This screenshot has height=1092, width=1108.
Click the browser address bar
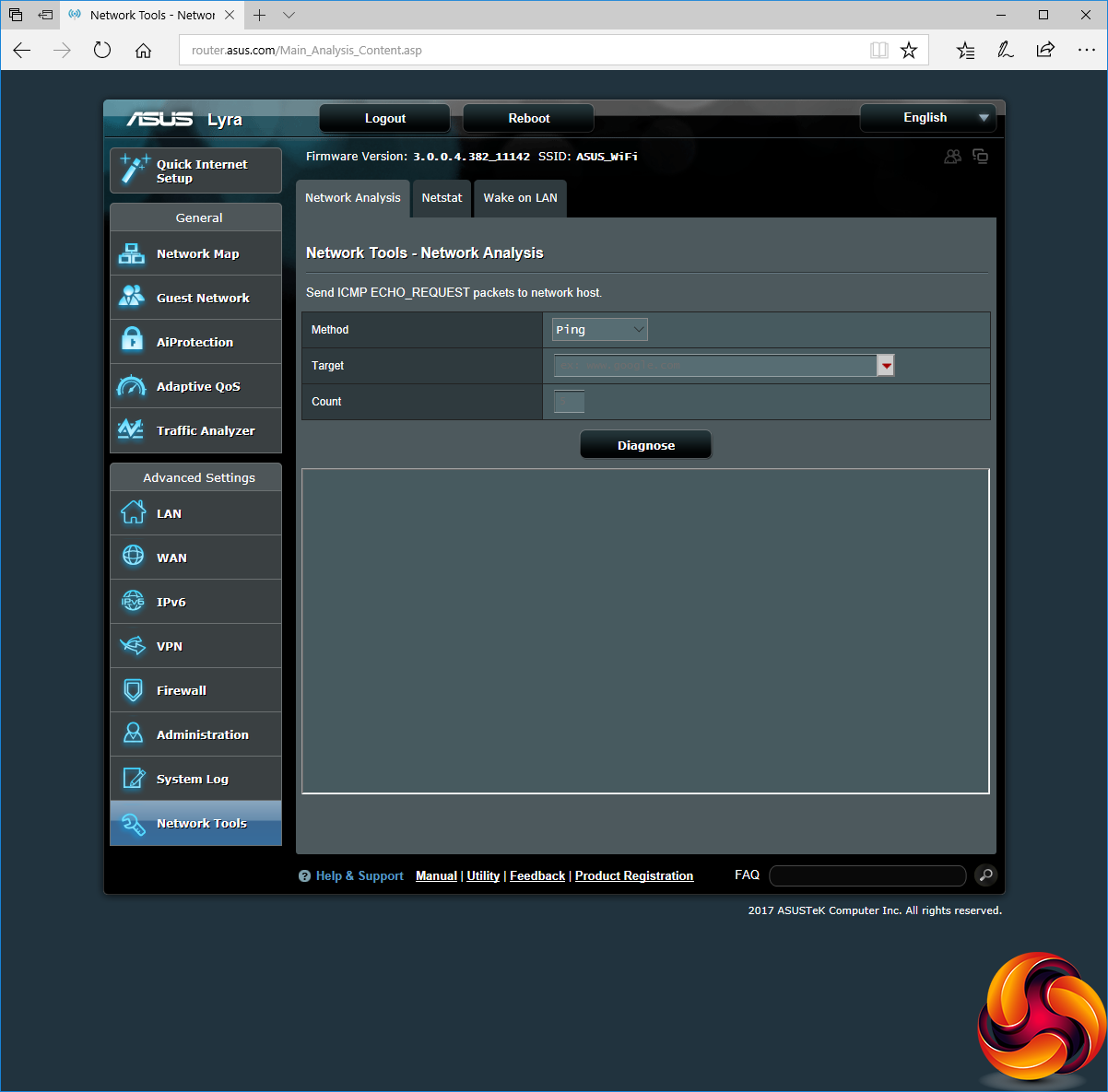click(525, 51)
